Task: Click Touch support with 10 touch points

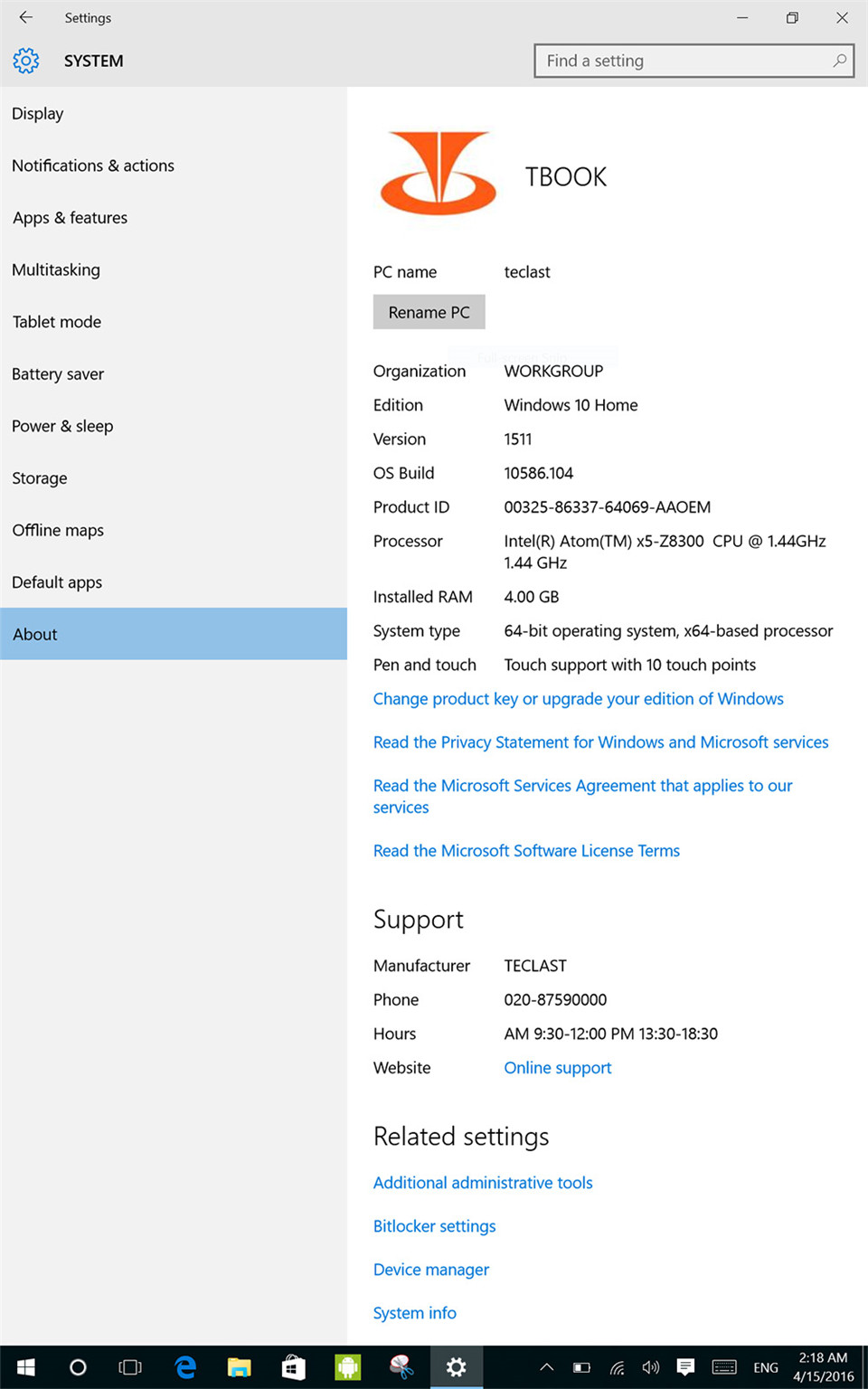Action: click(630, 665)
